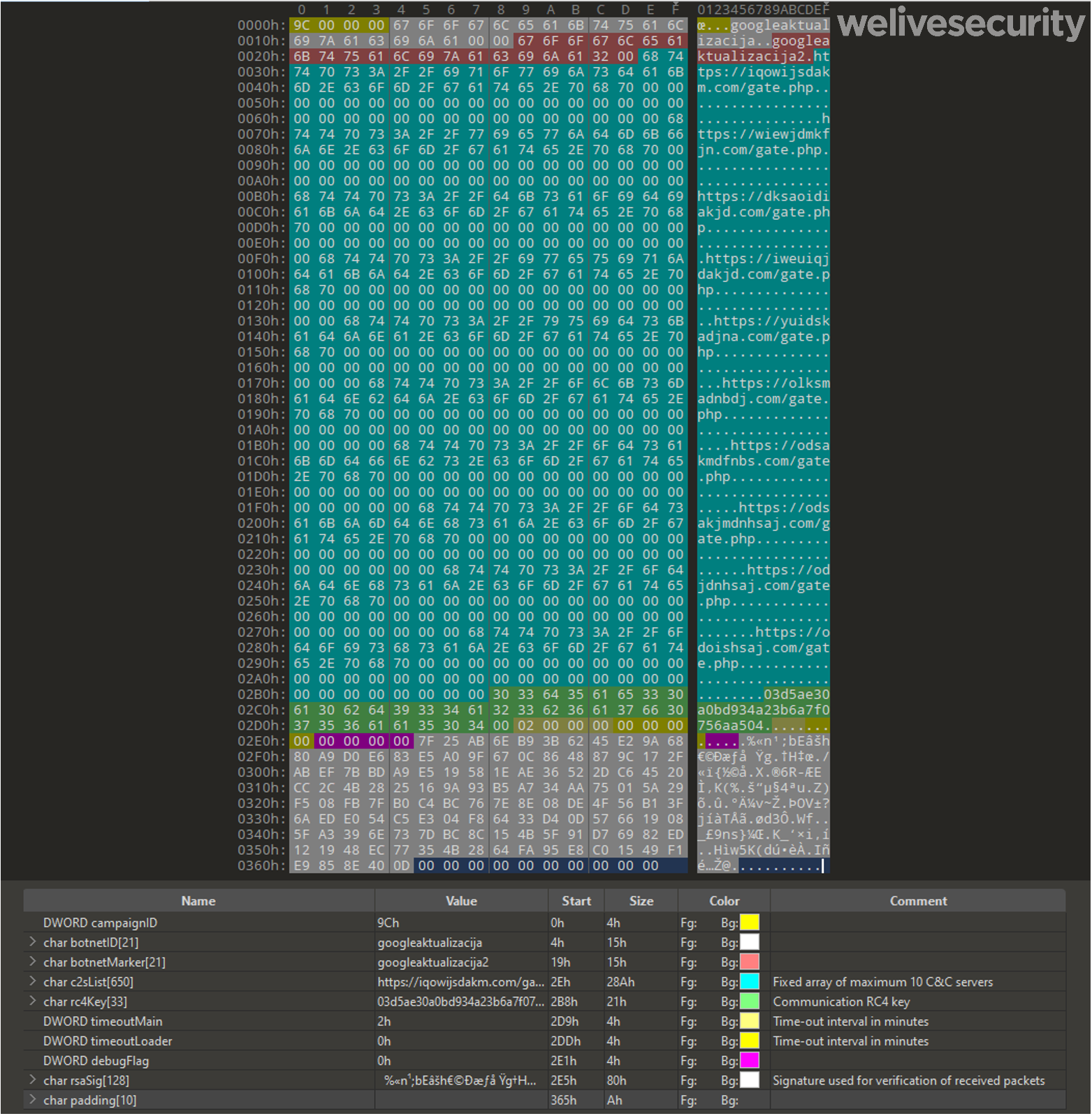Click comment 'Fixed array of maximum 10 C&C servers'
The height and width of the screenshot is (1116, 1092).
[882, 981]
